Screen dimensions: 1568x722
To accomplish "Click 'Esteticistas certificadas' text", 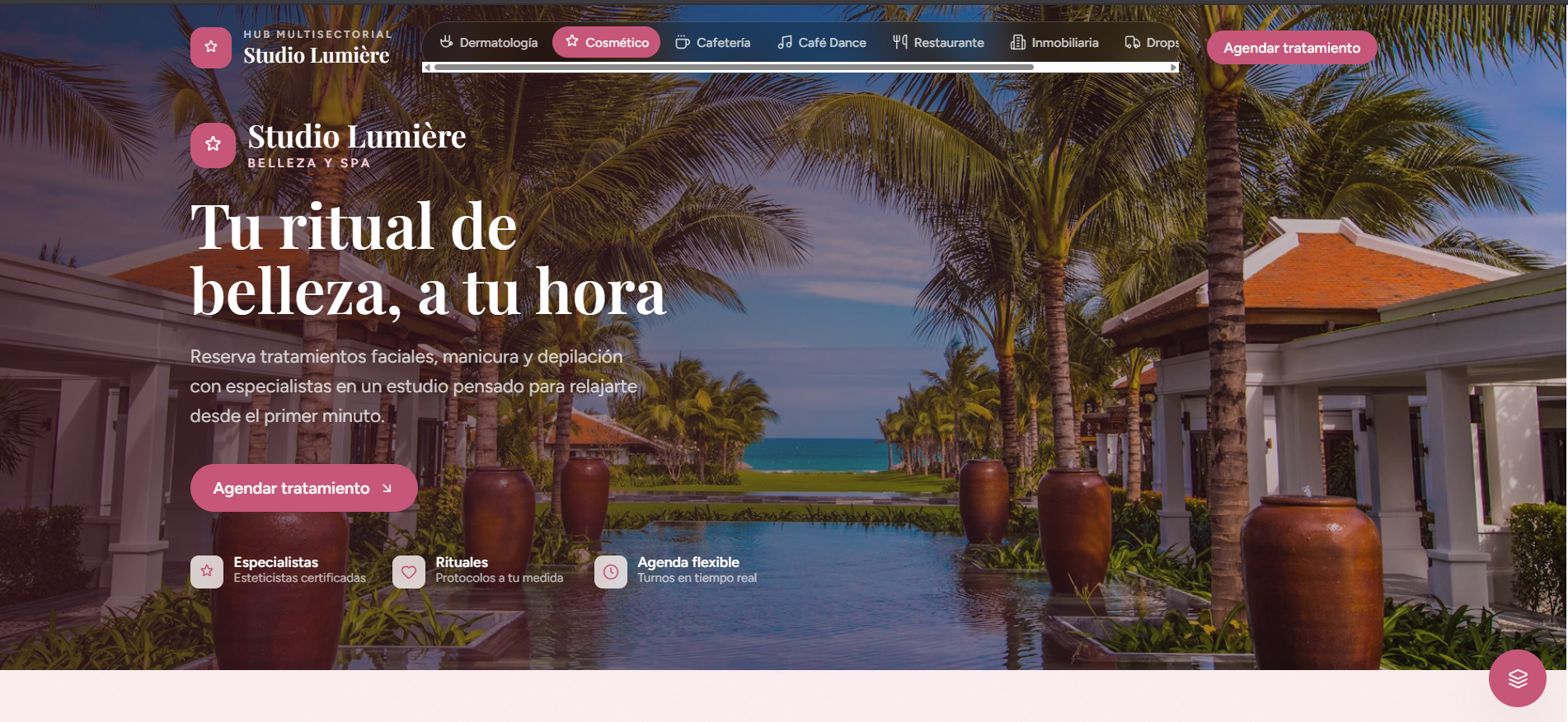I will (x=299, y=578).
